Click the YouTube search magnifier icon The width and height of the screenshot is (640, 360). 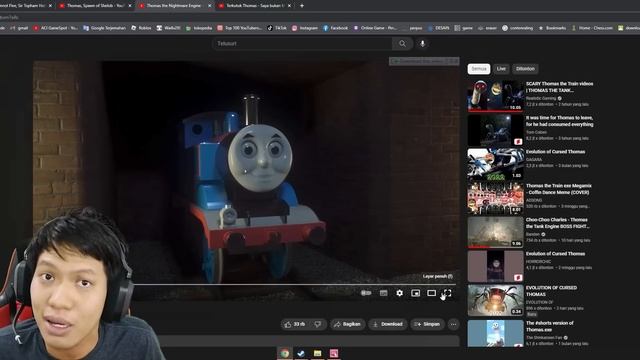[x=402, y=44]
